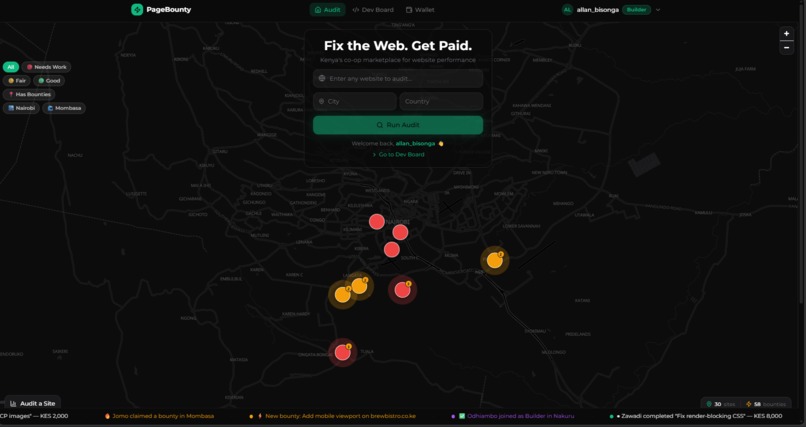Click the allan_bisonga welcome username link
This screenshot has height=427, width=806.
[x=415, y=143]
